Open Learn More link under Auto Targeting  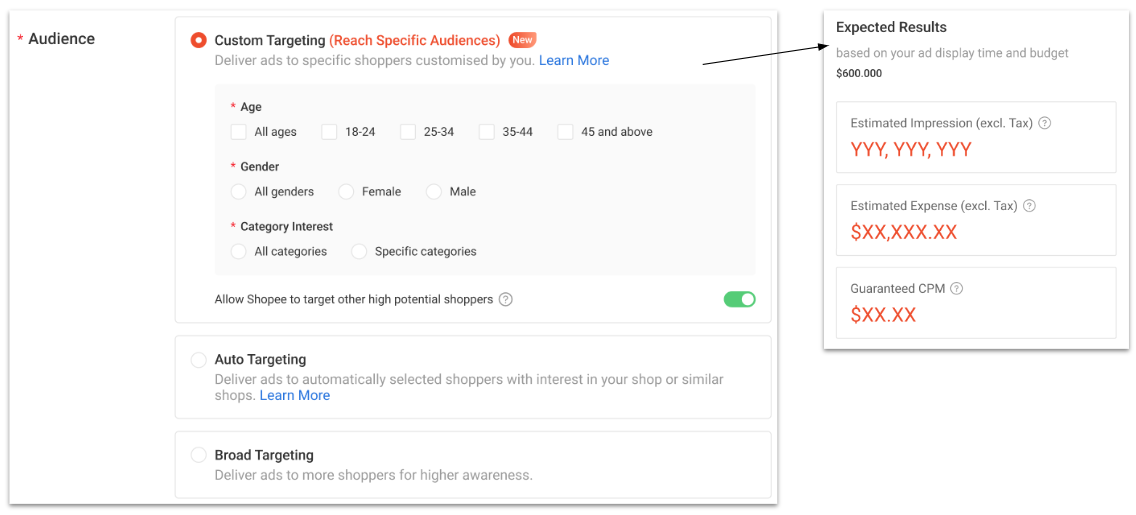[x=295, y=395]
